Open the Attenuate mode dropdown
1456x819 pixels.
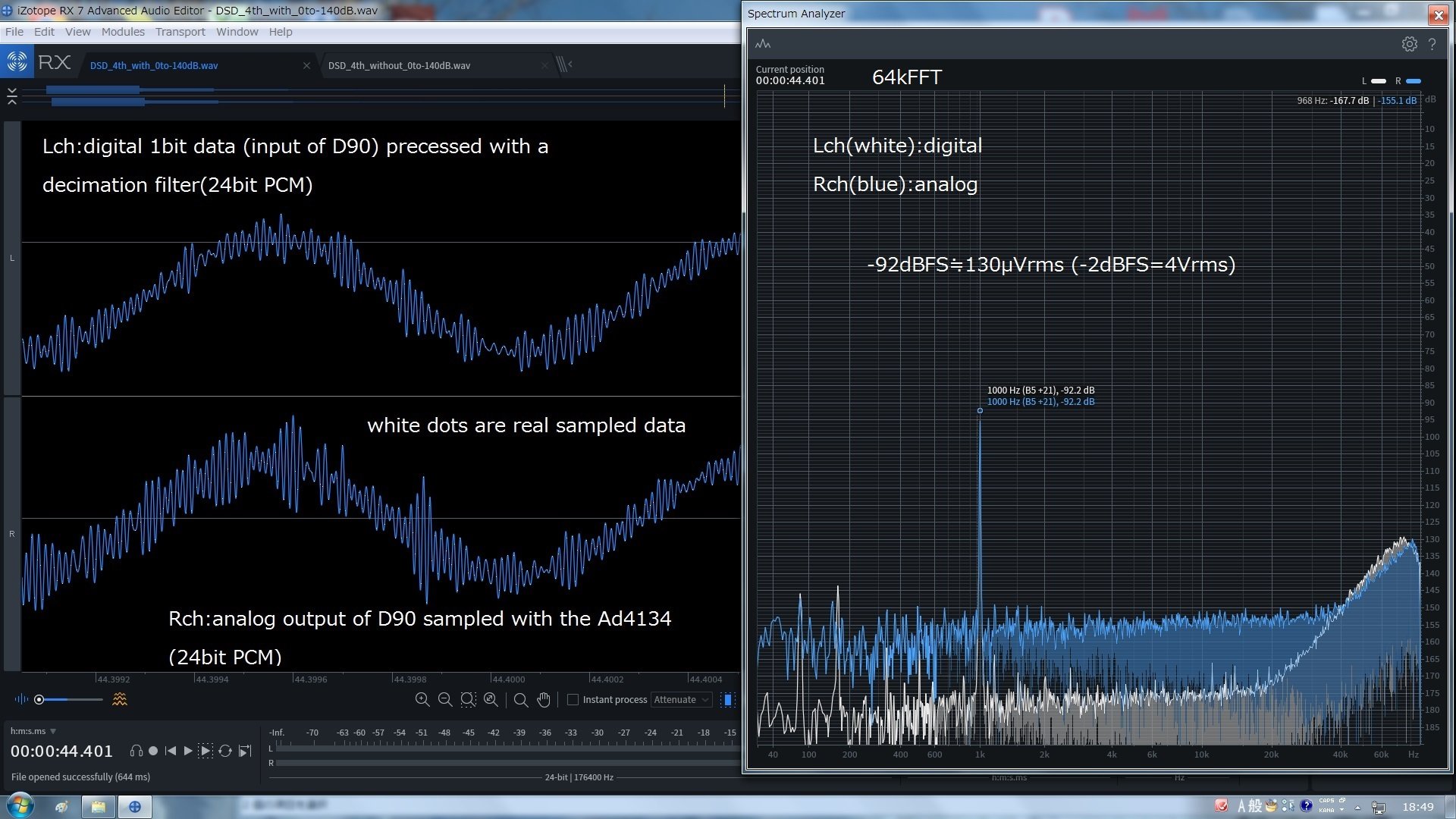(681, 699)
